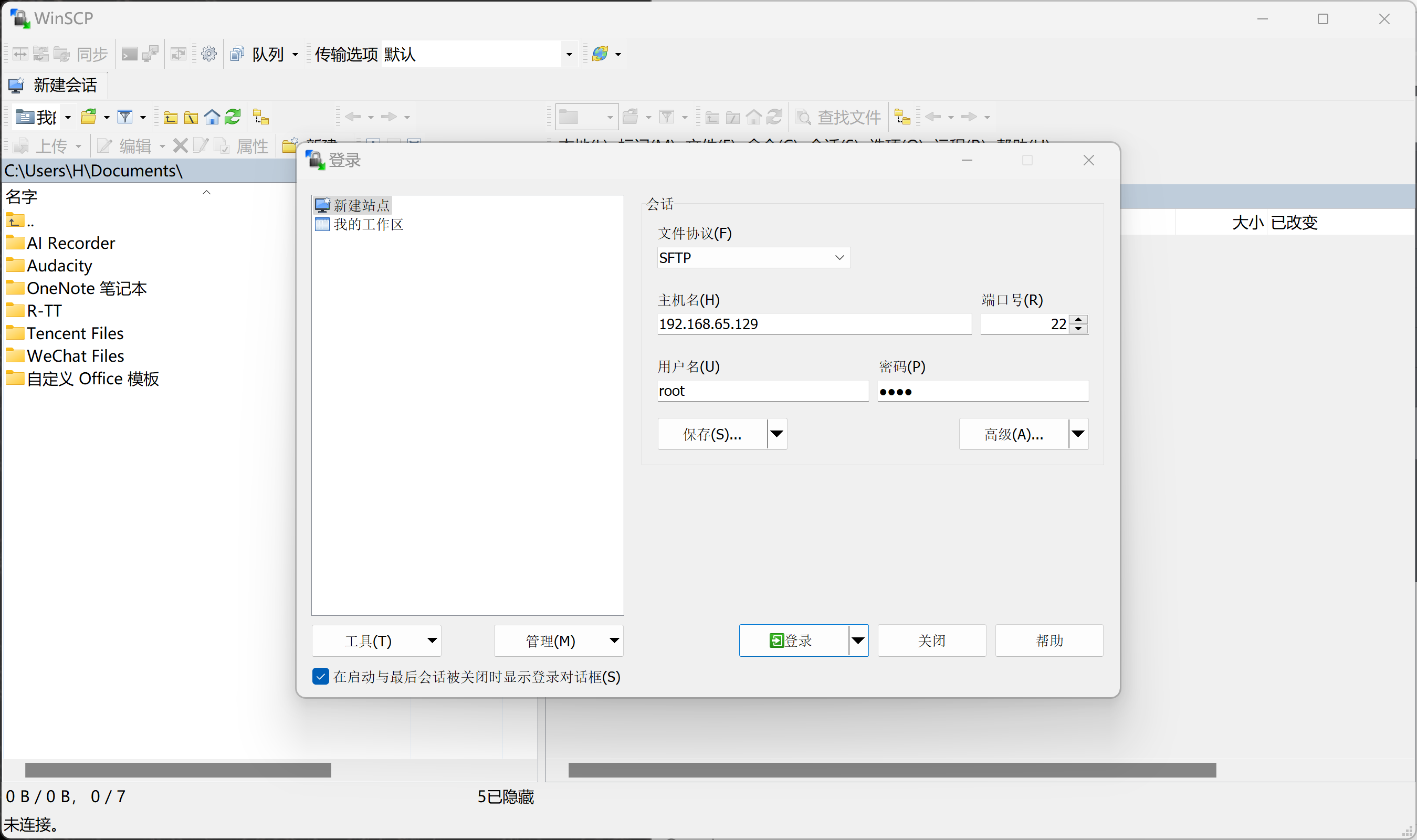Screen dimensions: 1417x840
Task: Click the 名字 column header
Action: click(x=22, y=196)
